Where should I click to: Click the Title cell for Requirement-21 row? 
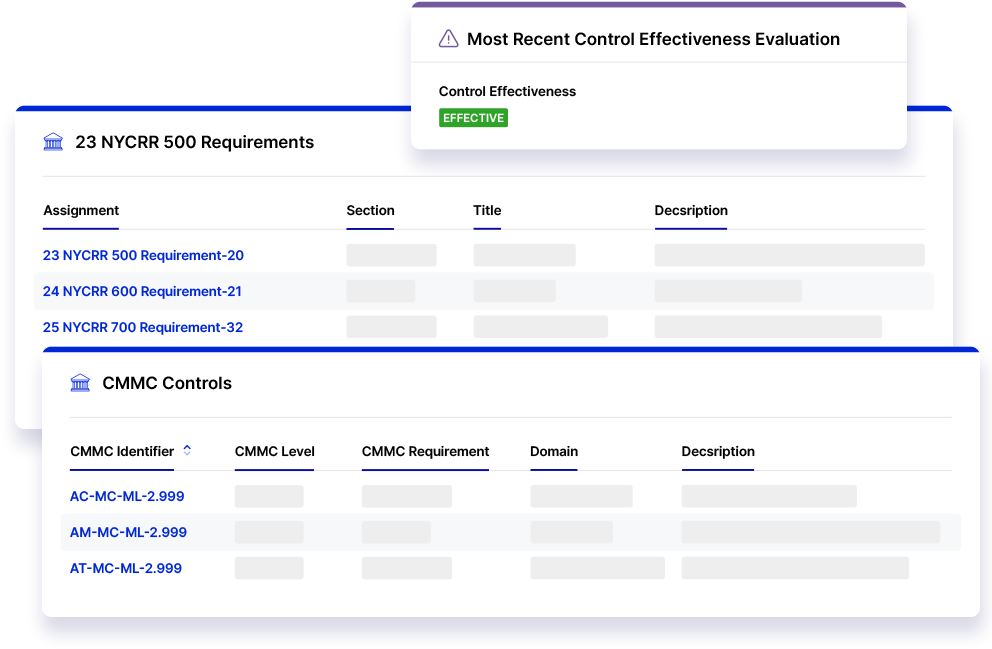coord(514,292)
